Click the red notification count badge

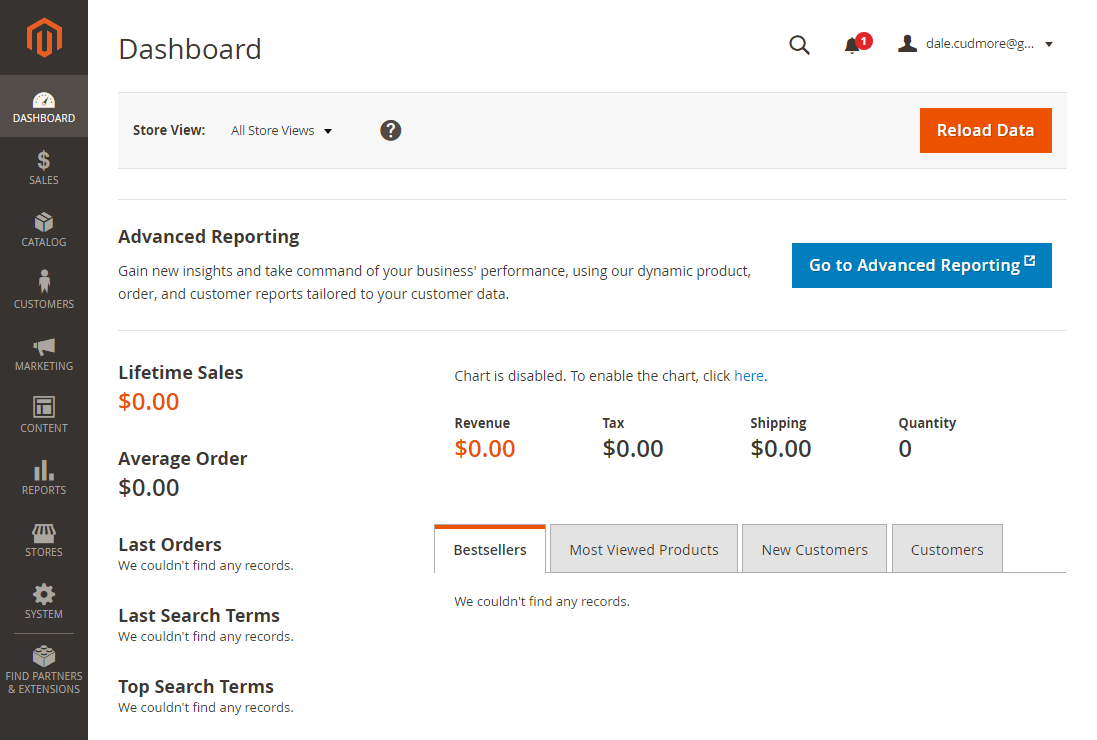click(x=864, y=41)
